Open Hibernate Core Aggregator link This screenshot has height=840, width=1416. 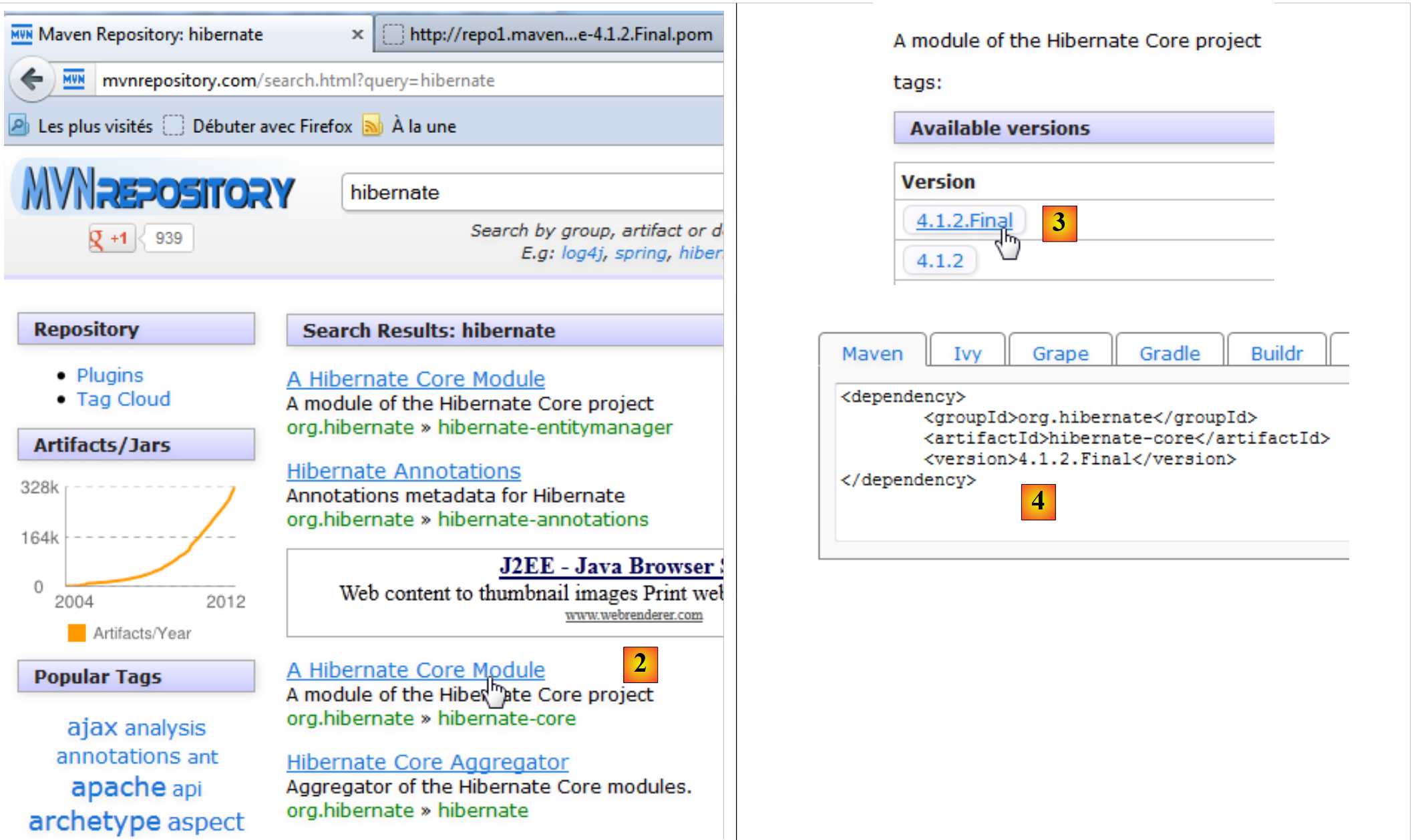tap(427, 762)
